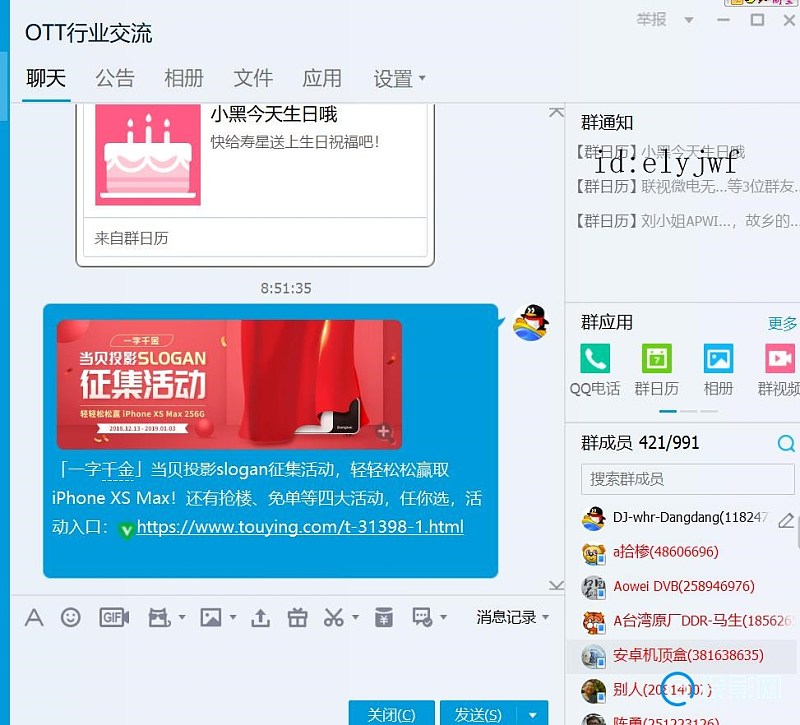Open the dropdown arrow next to 举报
The height and width of the screenshot is (725, 800).
coord(689,20)
